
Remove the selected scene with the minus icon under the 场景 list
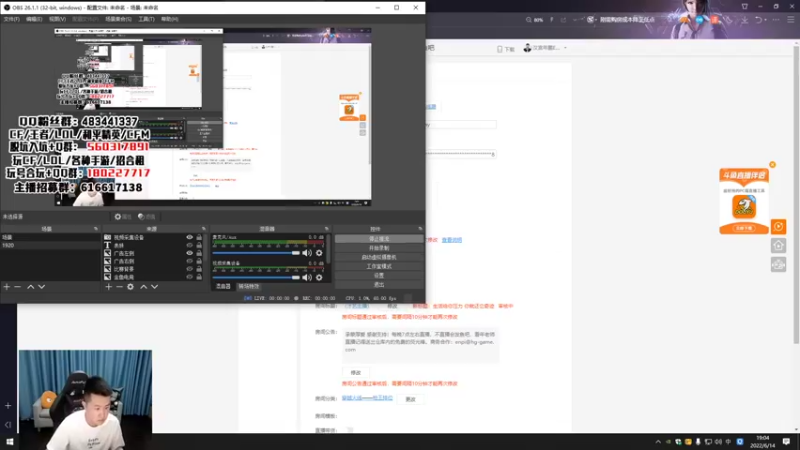pos(17,287)
